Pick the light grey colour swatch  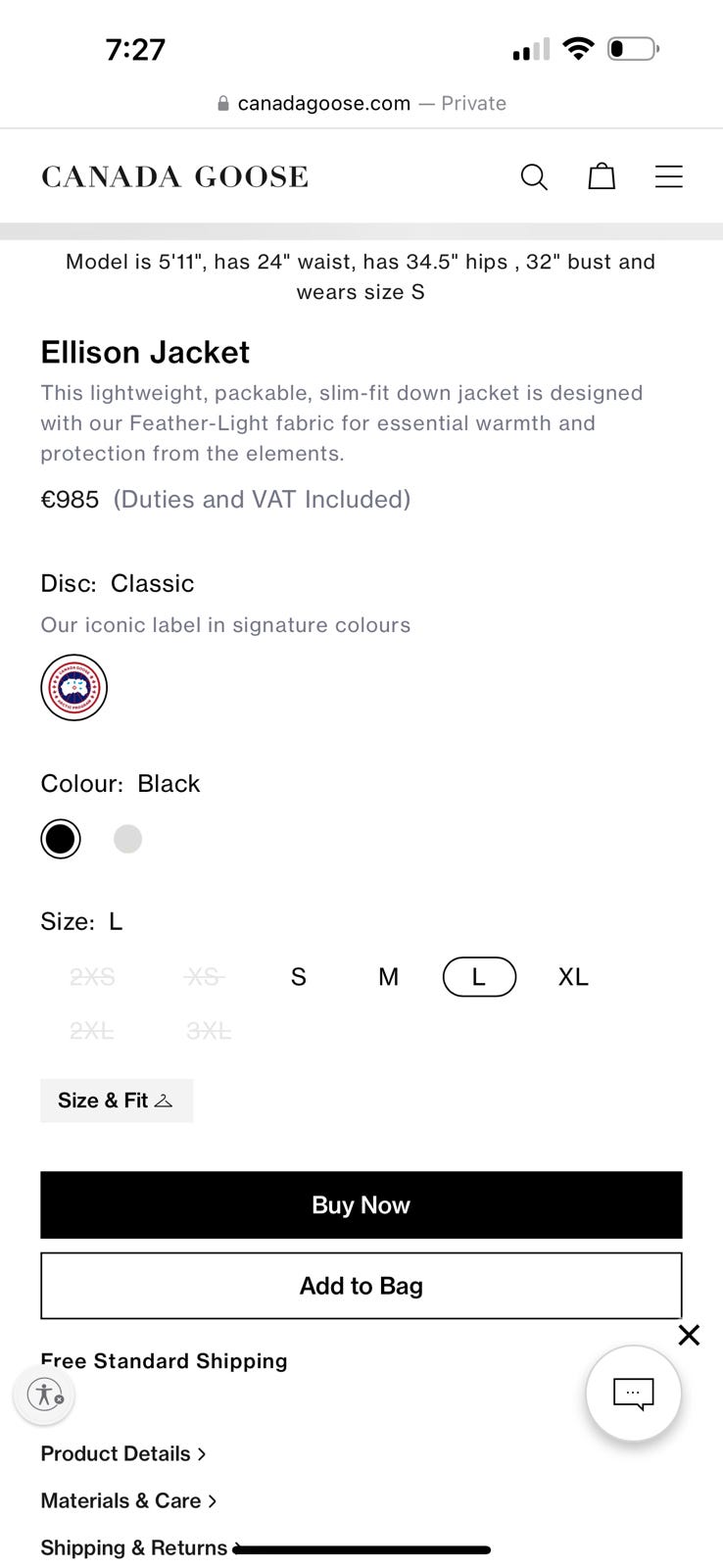click(127, 839)
